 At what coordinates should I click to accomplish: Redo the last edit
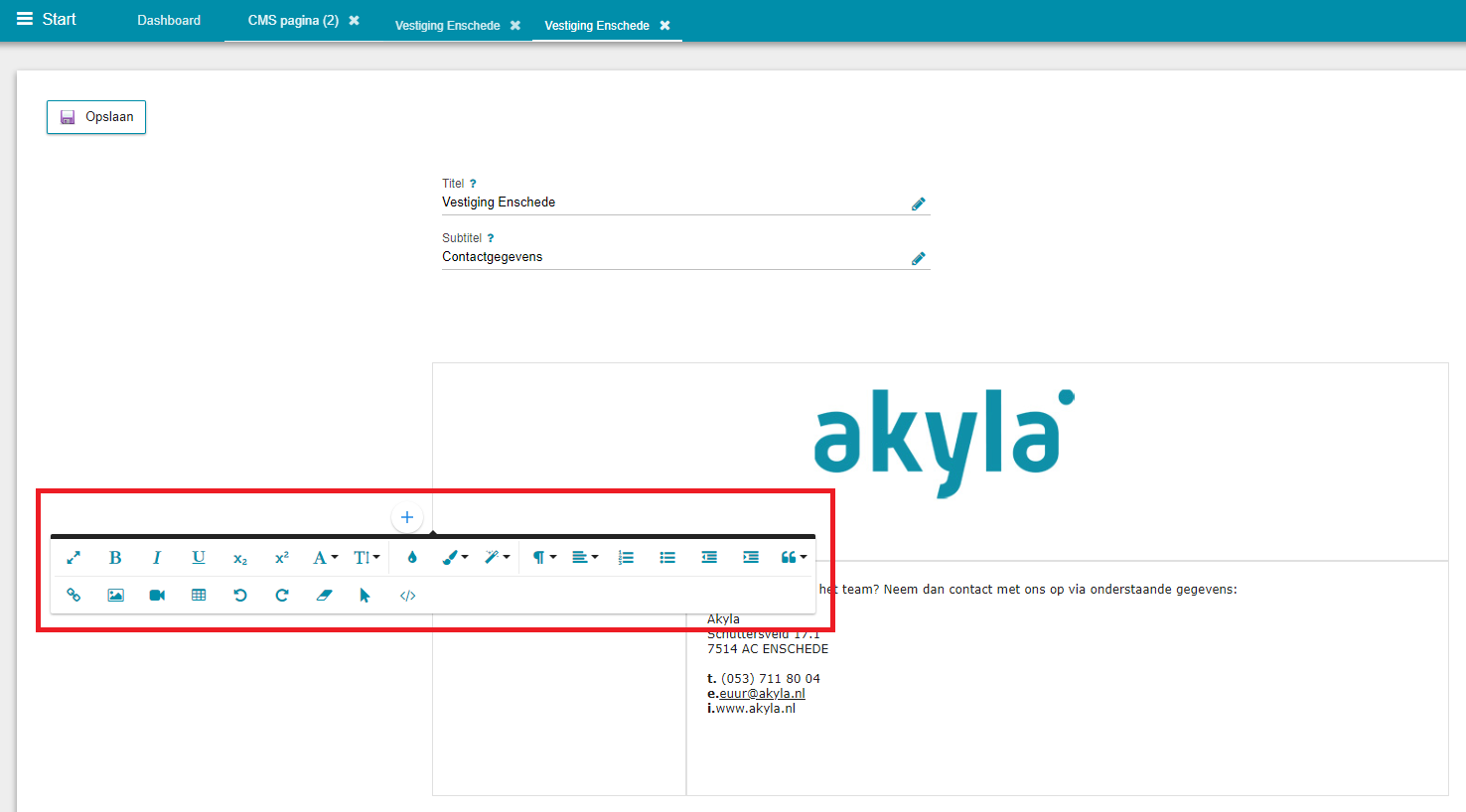click(282, 596)
